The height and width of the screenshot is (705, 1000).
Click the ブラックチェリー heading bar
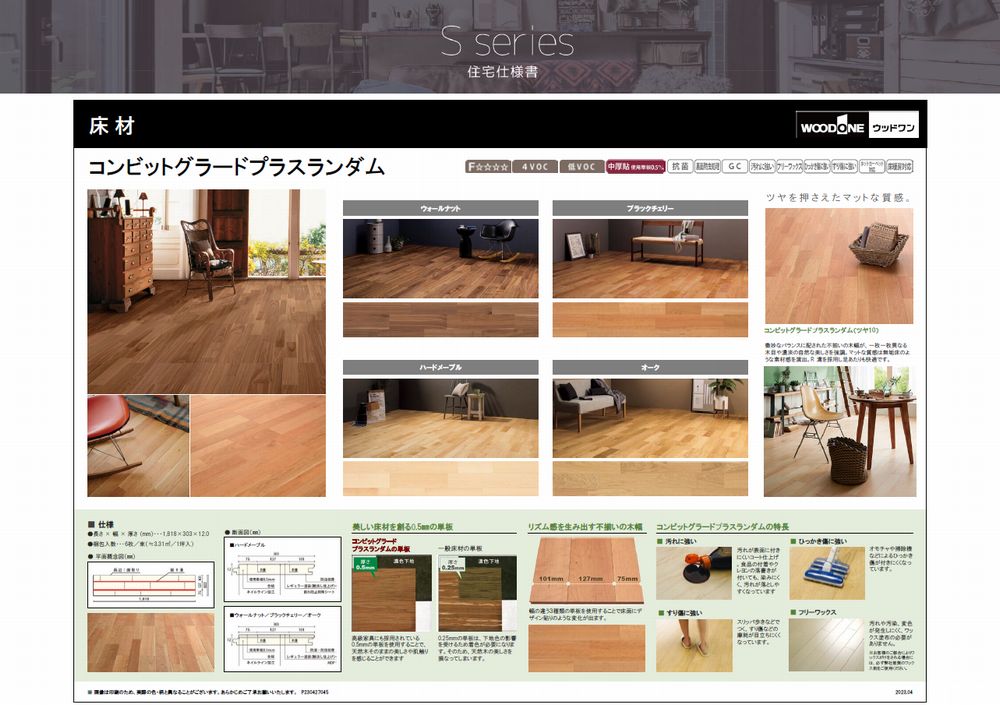coord(650,208)
